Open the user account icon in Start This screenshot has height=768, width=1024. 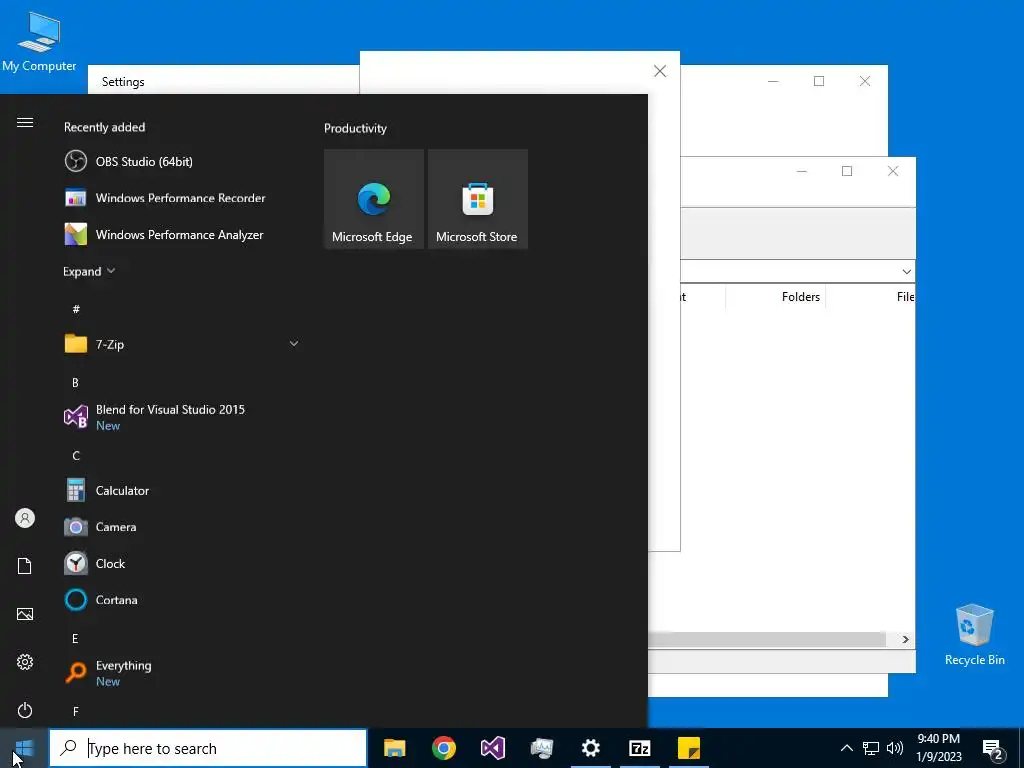point(25,519)
